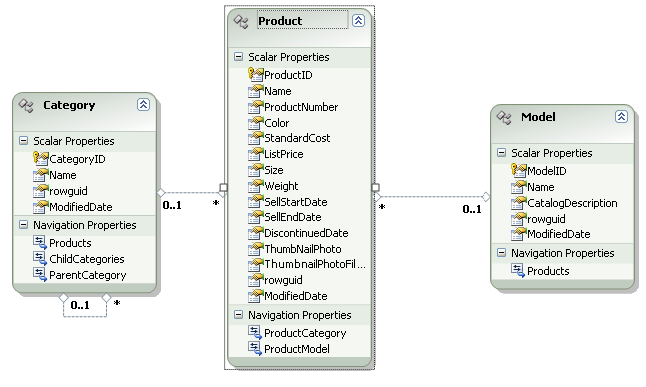Image resolution: width=646 pixels, height=387 pixels.
Task: Click the Weight property icon
Action: 255,186
